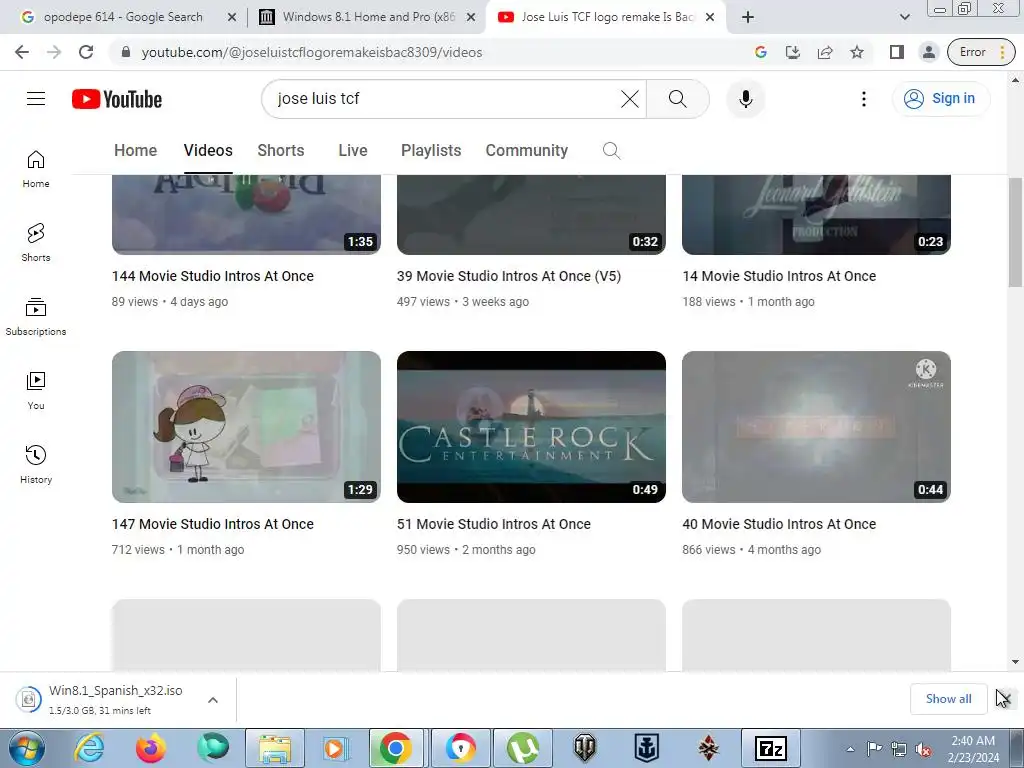This screenshot has height=768, width=1024.
Task: Search within the channel using magnifier icon
Action: [611, 151]
